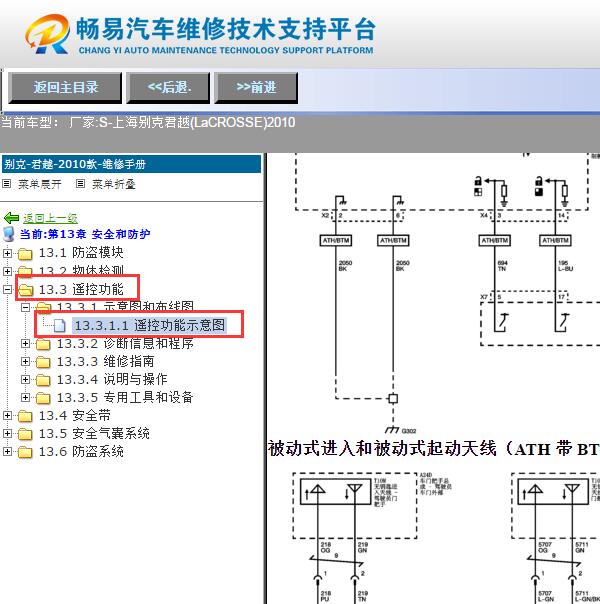600x604 pixels.
Task: Click folder icon of 13.3.3 维修指南
Action: pos(43,362)
